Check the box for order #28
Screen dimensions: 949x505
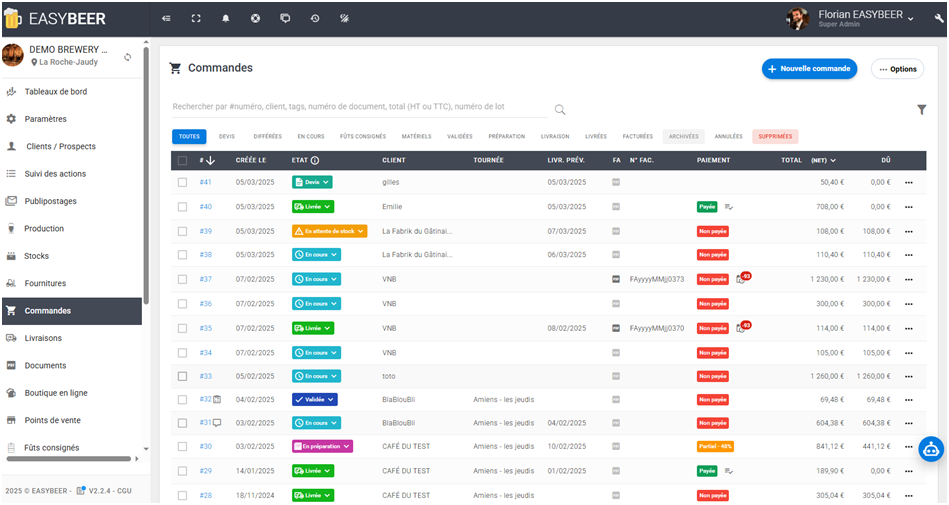coord(182,495)
